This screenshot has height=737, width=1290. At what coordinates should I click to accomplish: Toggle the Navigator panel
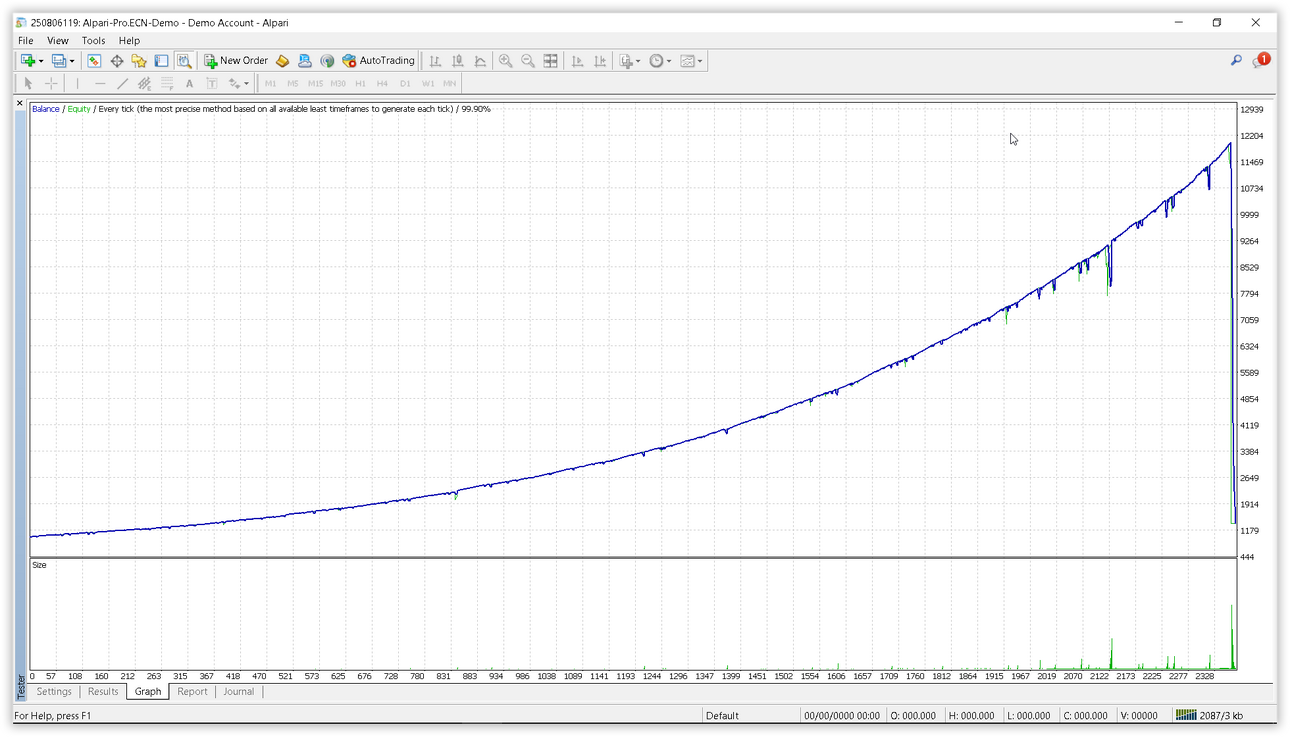click(x=139, y=61)
